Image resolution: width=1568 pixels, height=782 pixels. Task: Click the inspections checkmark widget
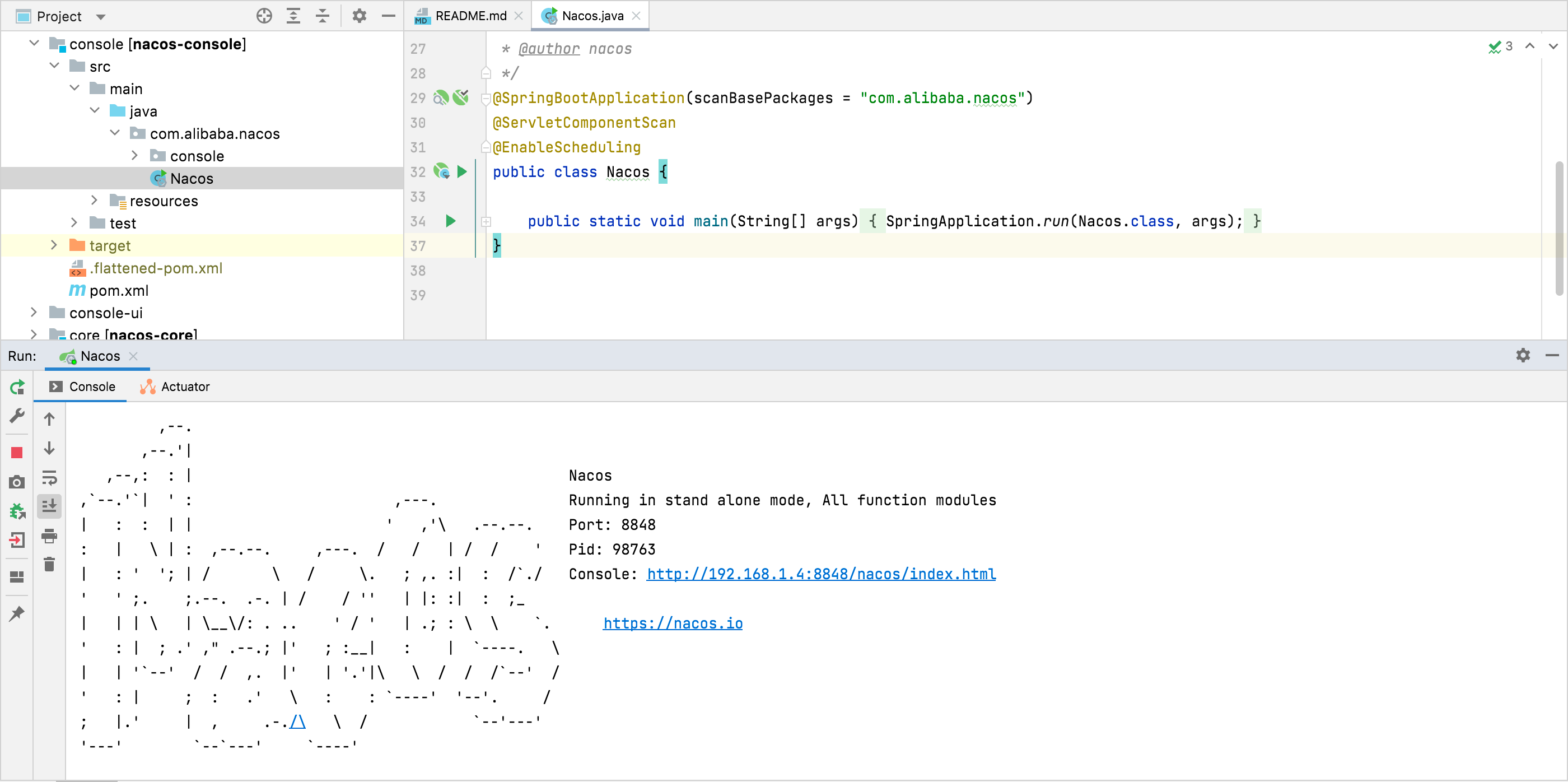tap(1500, 46)
